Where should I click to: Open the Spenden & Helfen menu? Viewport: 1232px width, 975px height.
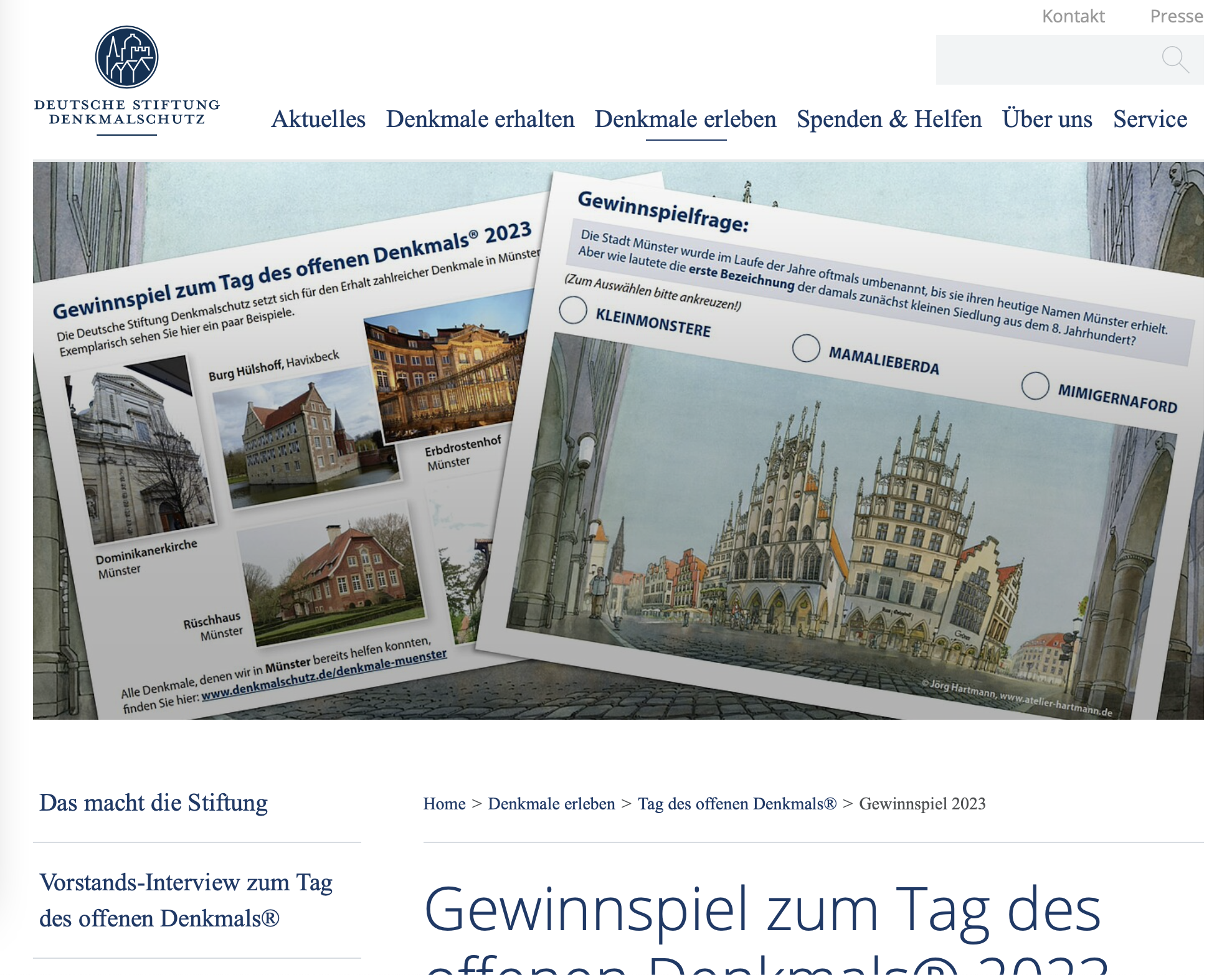coord(889,119)
